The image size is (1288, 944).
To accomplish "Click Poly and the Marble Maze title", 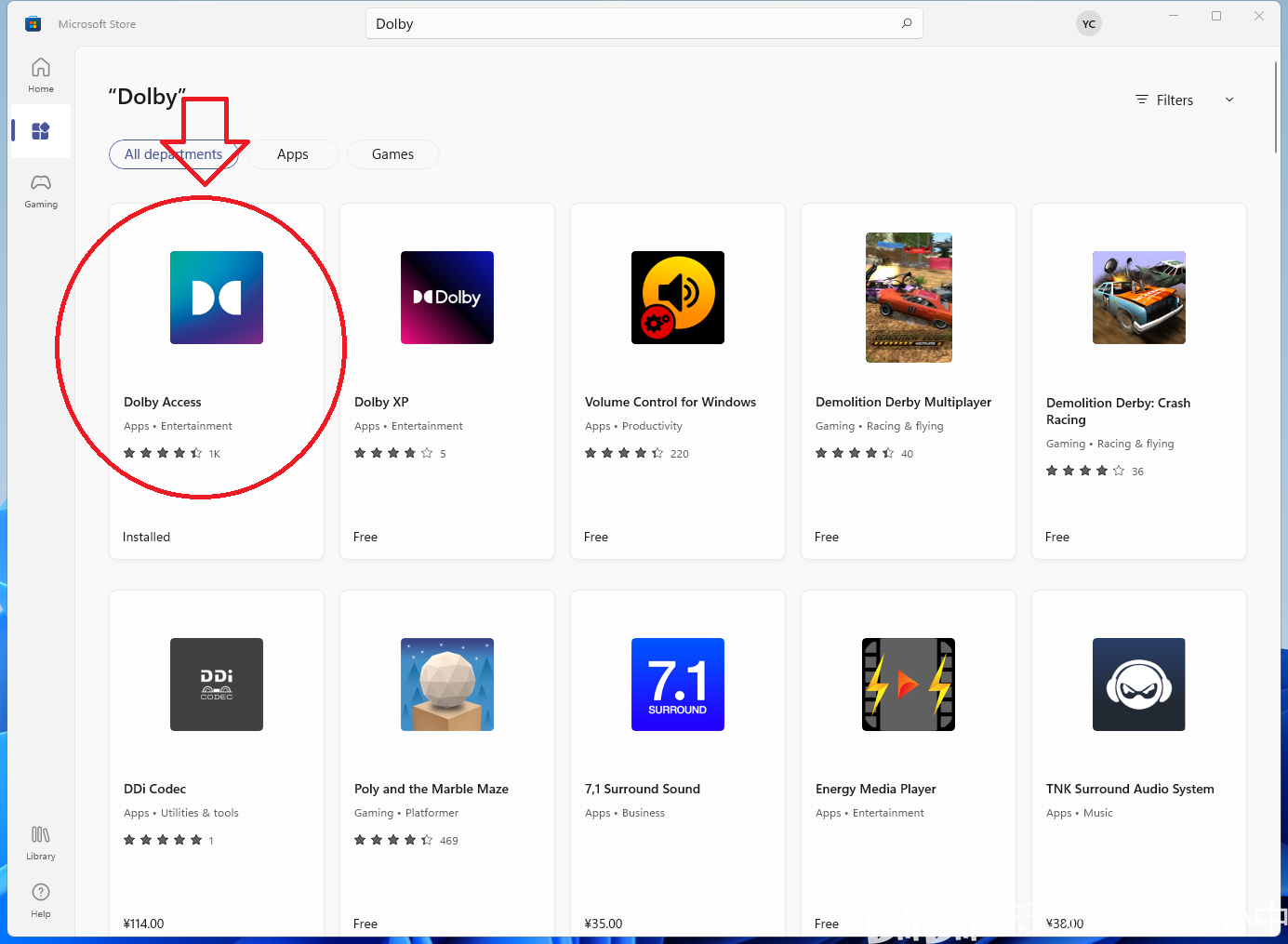I will (432, 789).
